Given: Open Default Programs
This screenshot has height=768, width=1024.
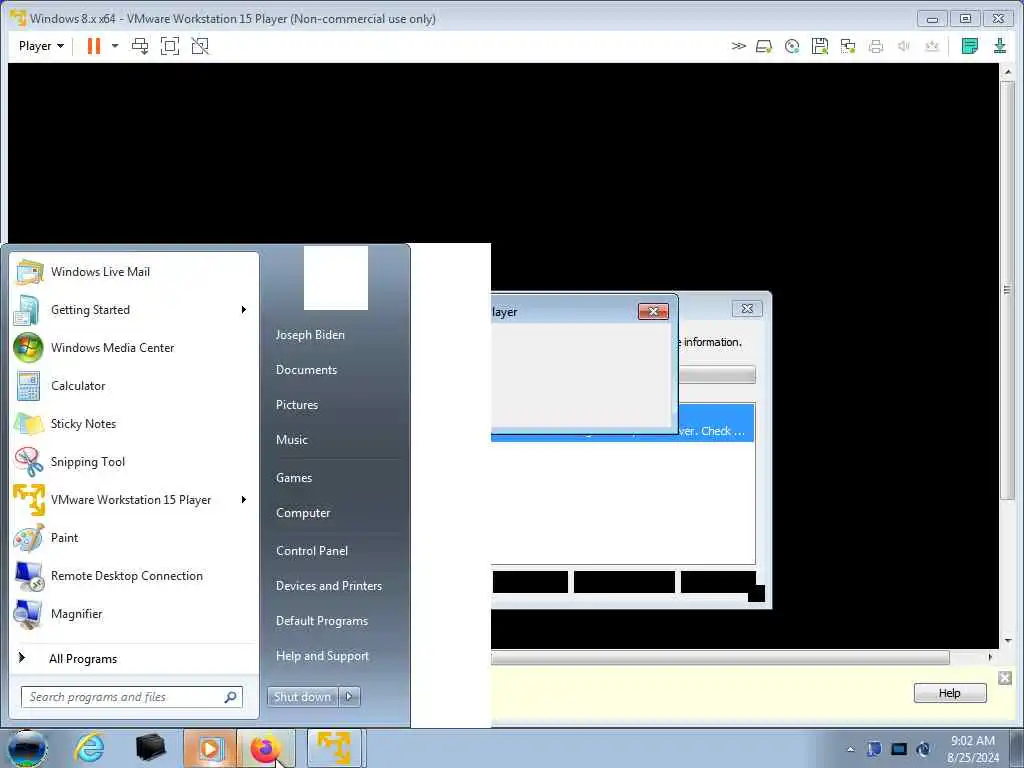Looking at the screenshot, I should [x=322, y=621].
